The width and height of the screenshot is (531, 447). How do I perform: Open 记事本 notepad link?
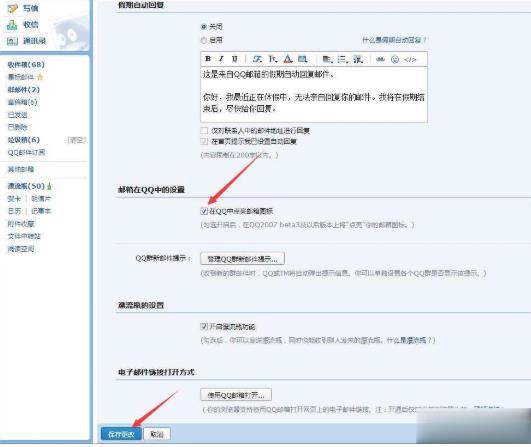[41, 211]
